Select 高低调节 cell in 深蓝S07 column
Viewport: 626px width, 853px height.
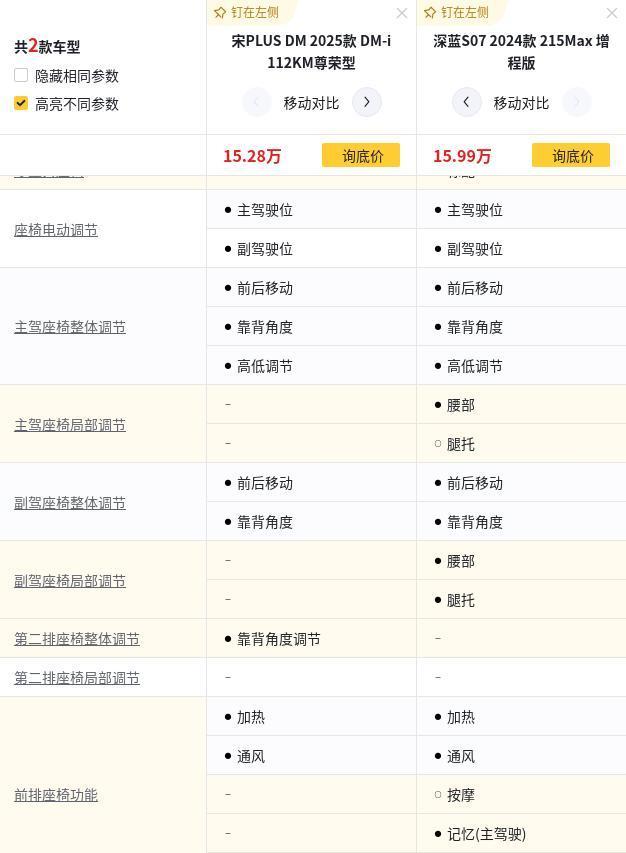[522, 366]
